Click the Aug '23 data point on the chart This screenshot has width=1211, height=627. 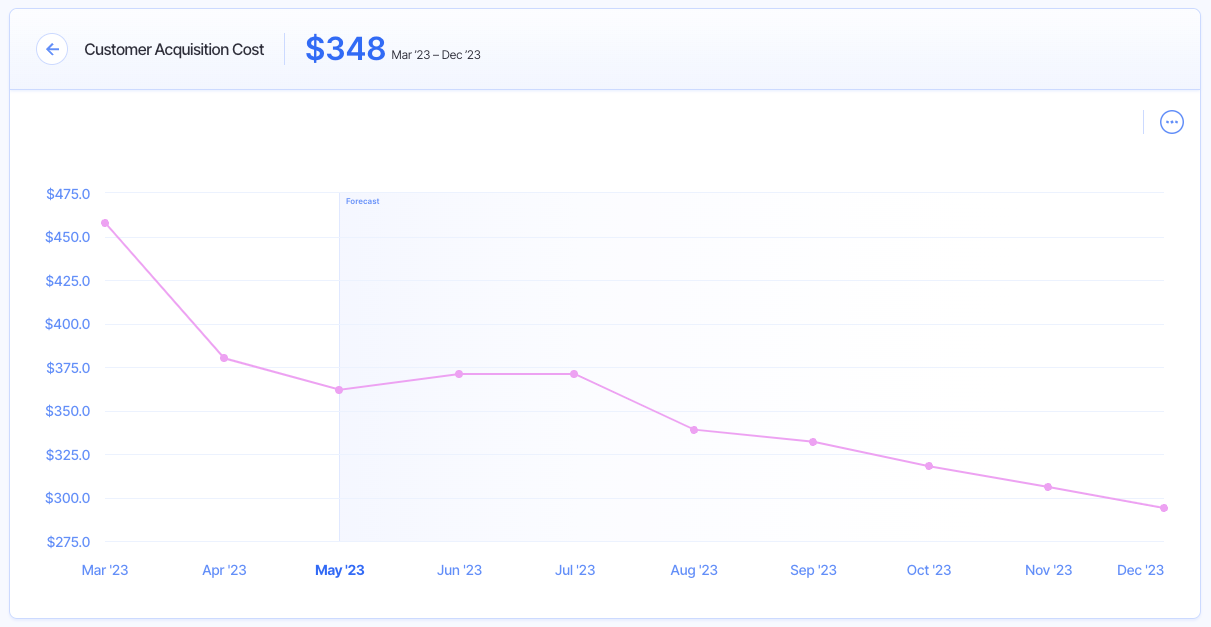[694, 429]
